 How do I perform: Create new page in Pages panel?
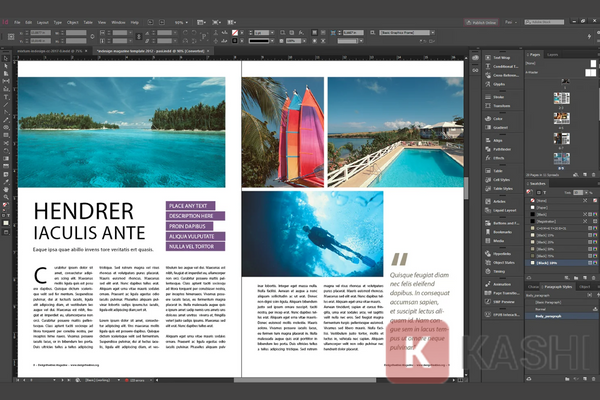[585, 175]
